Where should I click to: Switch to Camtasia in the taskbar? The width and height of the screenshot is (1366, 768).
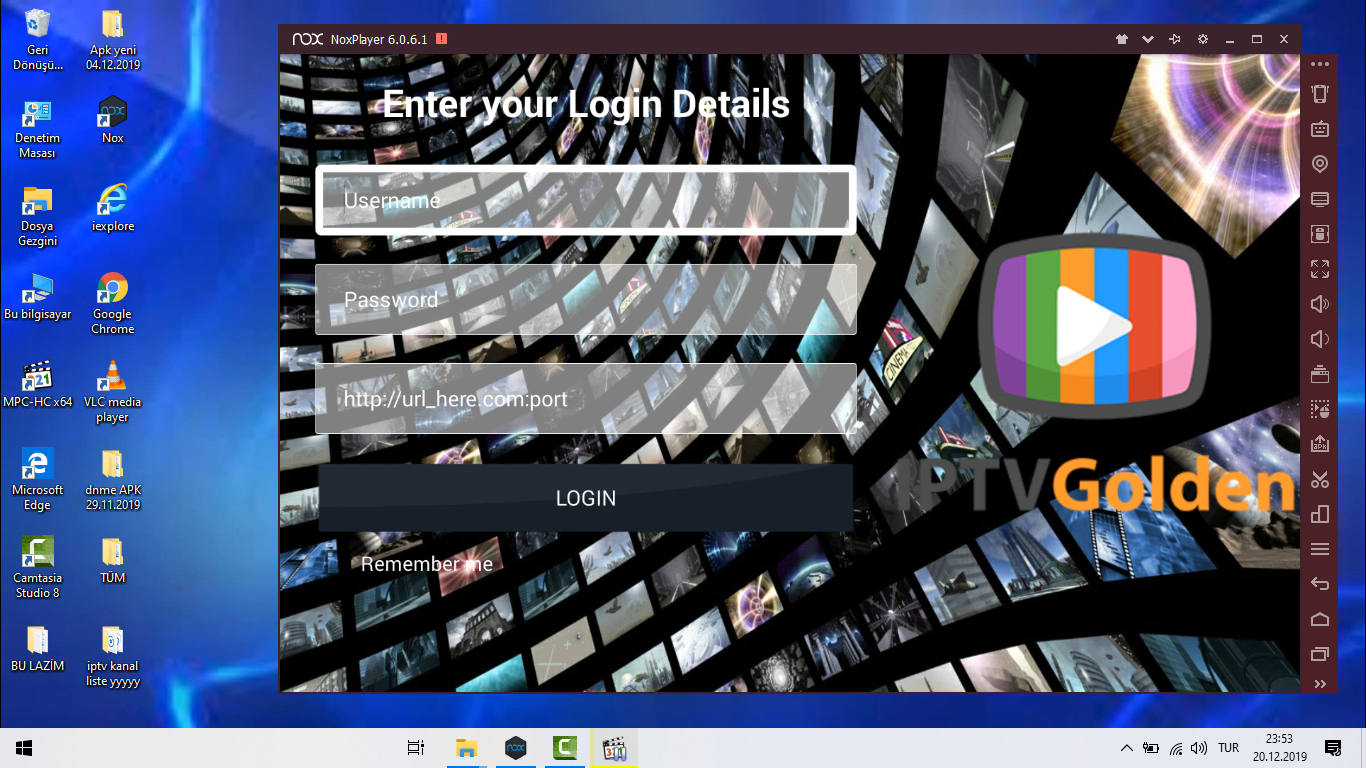(564, 748)
